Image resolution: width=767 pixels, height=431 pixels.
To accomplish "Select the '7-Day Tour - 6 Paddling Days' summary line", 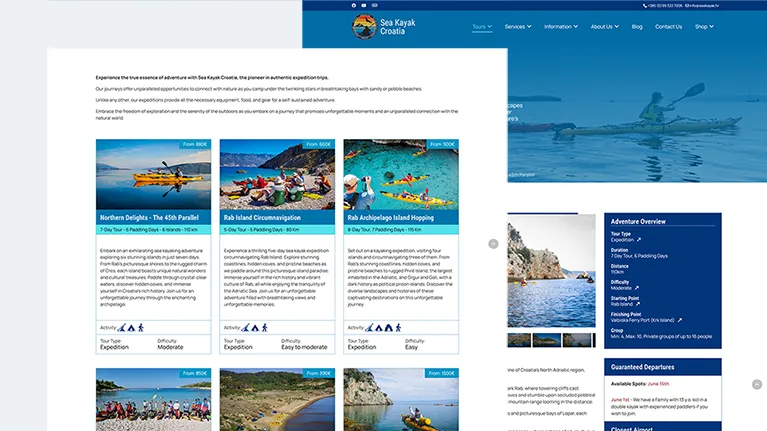I will (x=149, y=229).
